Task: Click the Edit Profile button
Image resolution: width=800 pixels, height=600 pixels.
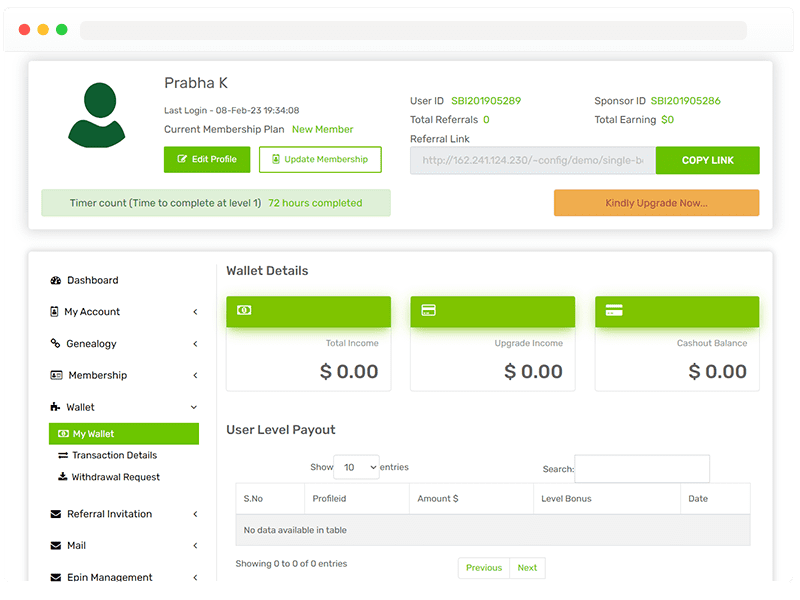Action: tap(207, 160)
